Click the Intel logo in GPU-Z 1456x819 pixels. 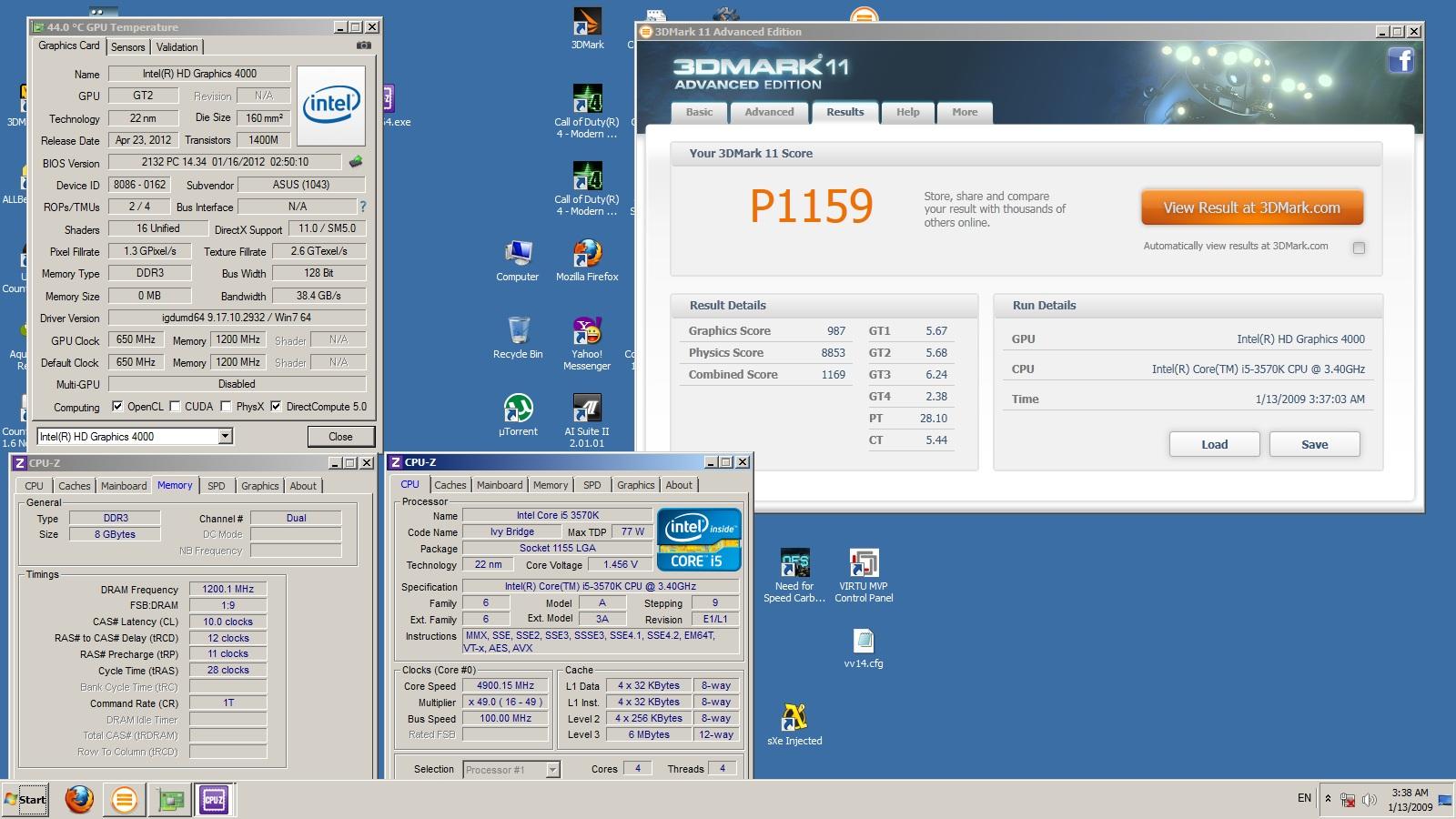(331, 106)
